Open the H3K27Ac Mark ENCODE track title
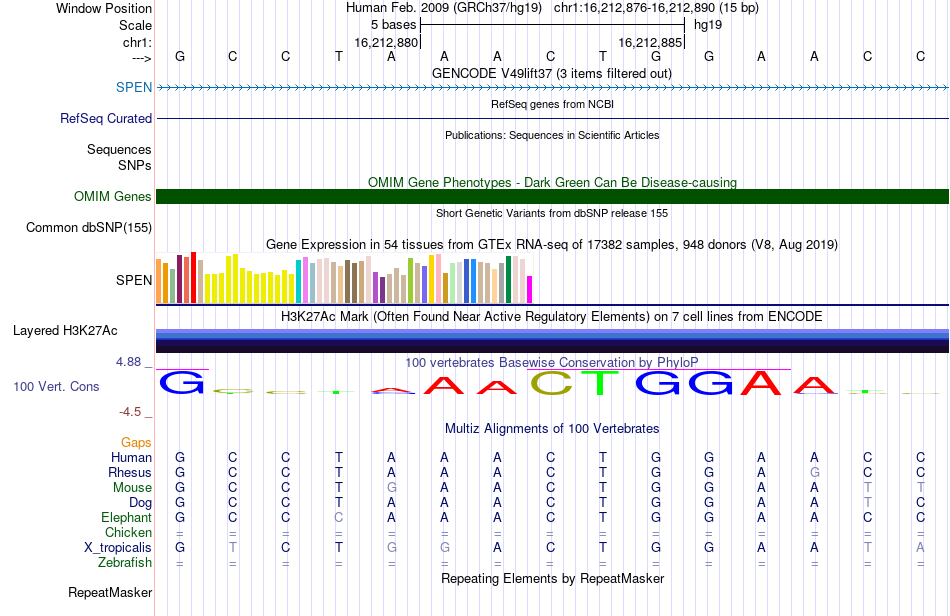 click(552, 316)
